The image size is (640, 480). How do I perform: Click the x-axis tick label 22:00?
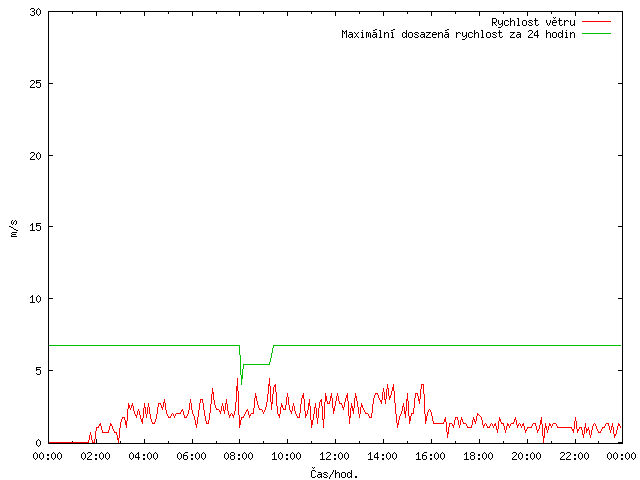[574, 456]
